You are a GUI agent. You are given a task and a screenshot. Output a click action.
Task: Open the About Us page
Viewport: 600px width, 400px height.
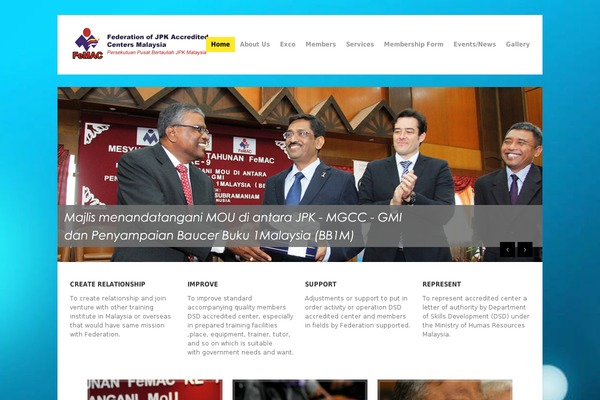tap(255, 44)
